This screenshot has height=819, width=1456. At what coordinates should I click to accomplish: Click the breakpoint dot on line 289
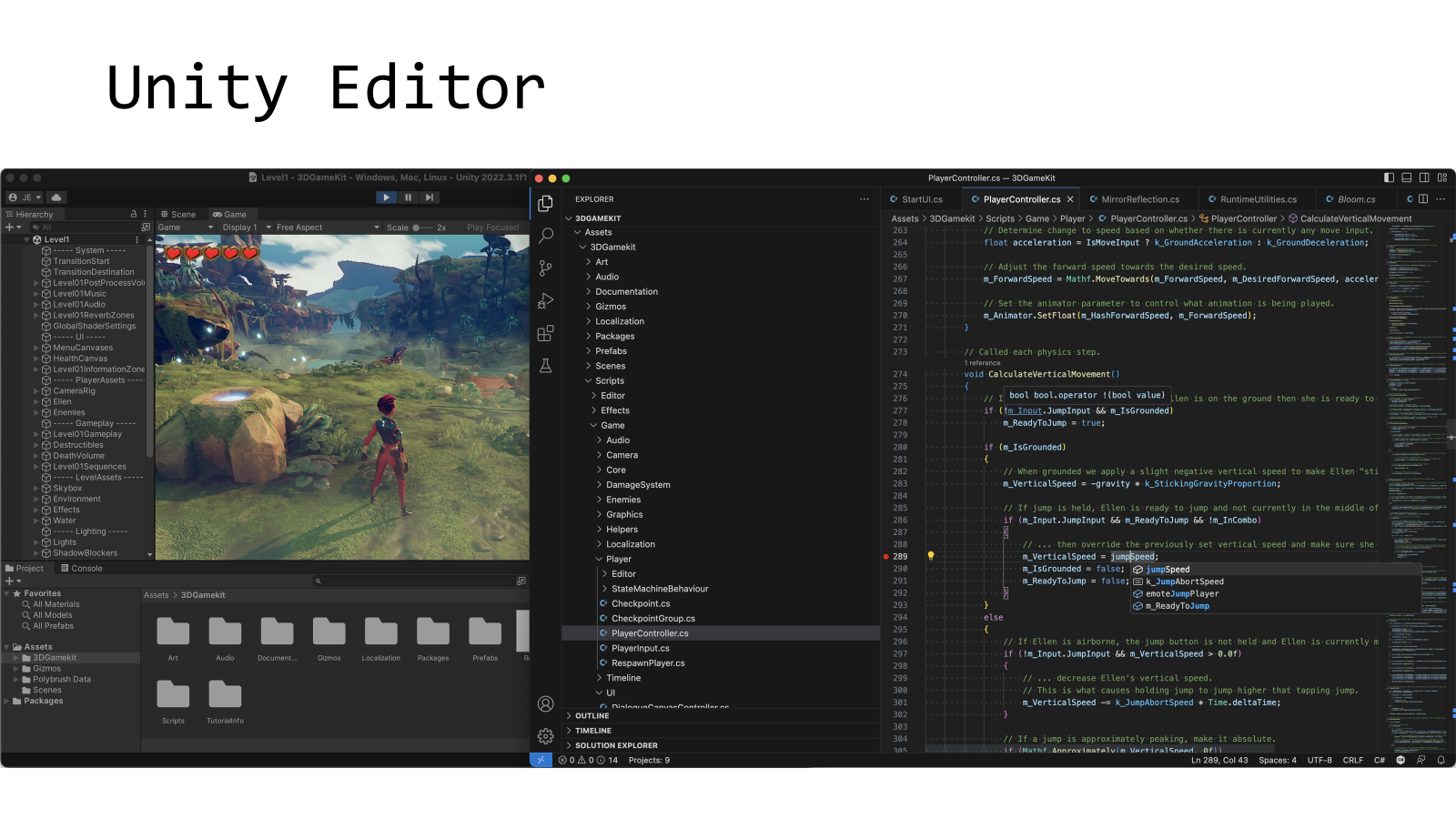885,556
